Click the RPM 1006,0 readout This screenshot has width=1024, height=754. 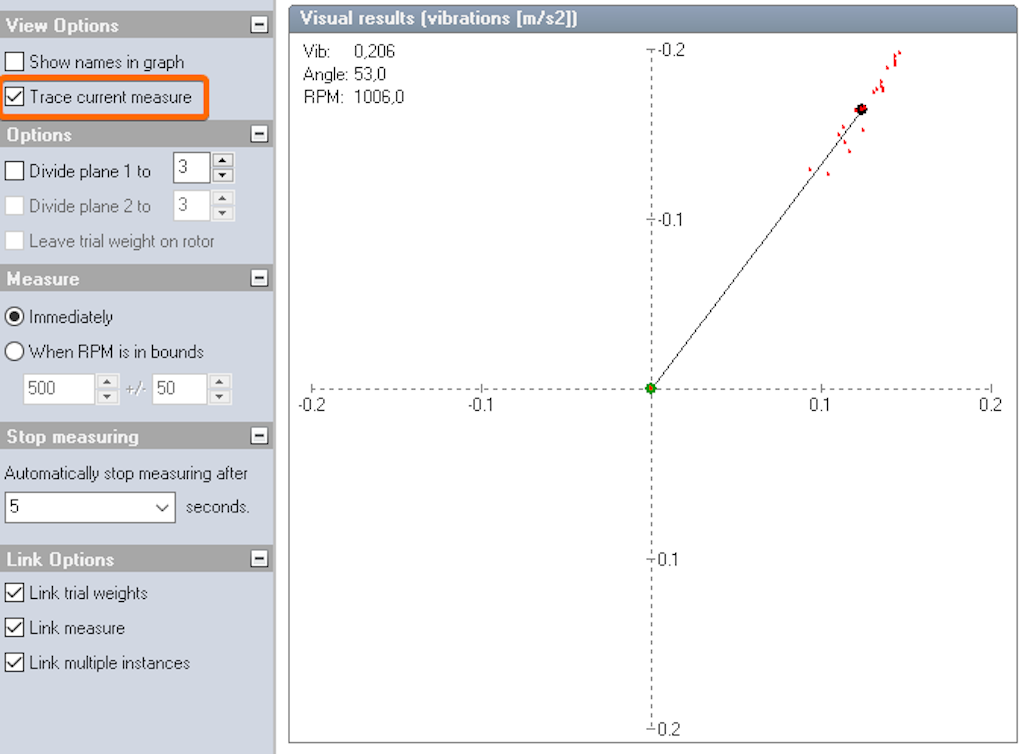354,97
